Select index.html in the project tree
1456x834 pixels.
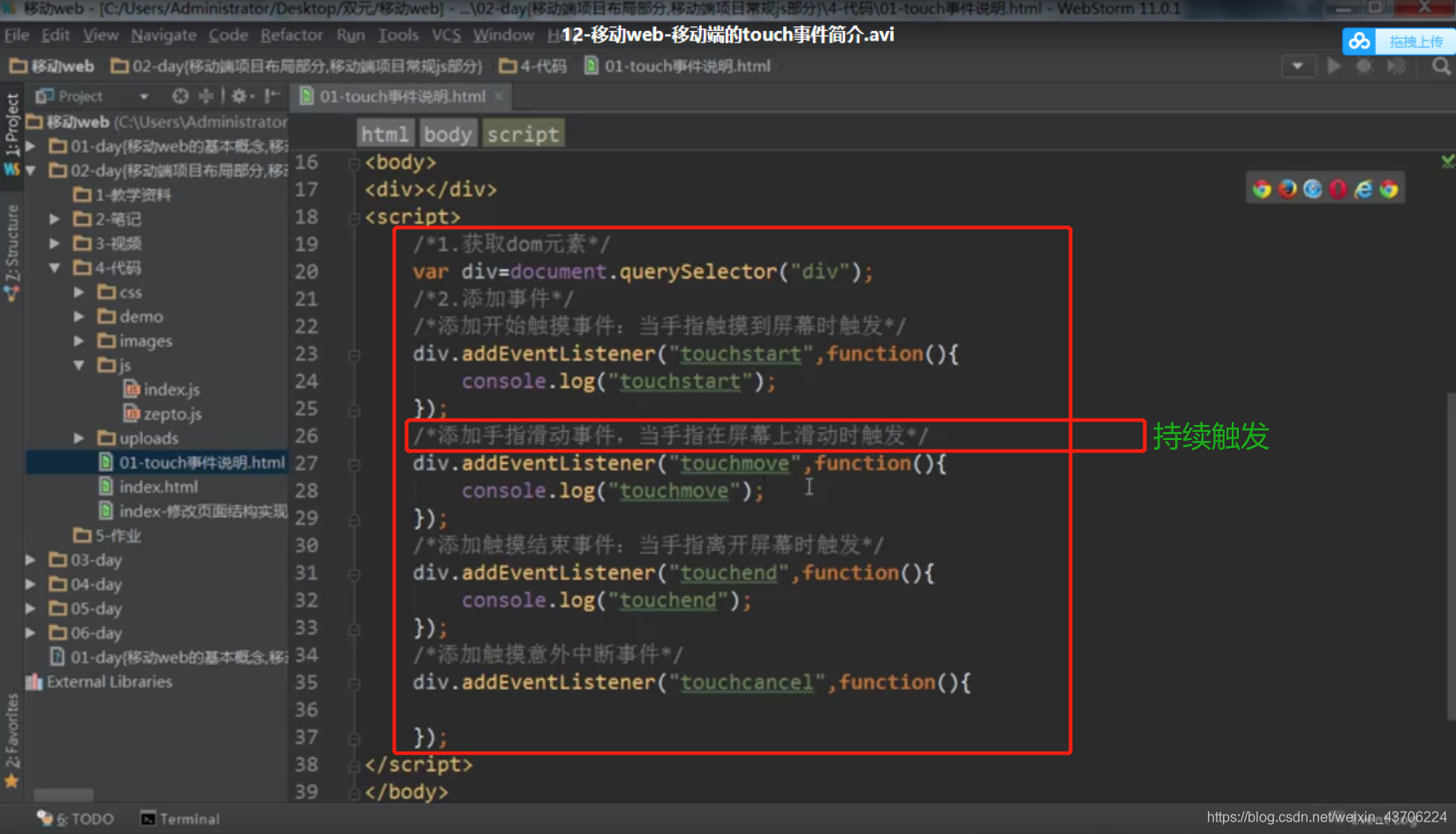[x=158, y=487]
